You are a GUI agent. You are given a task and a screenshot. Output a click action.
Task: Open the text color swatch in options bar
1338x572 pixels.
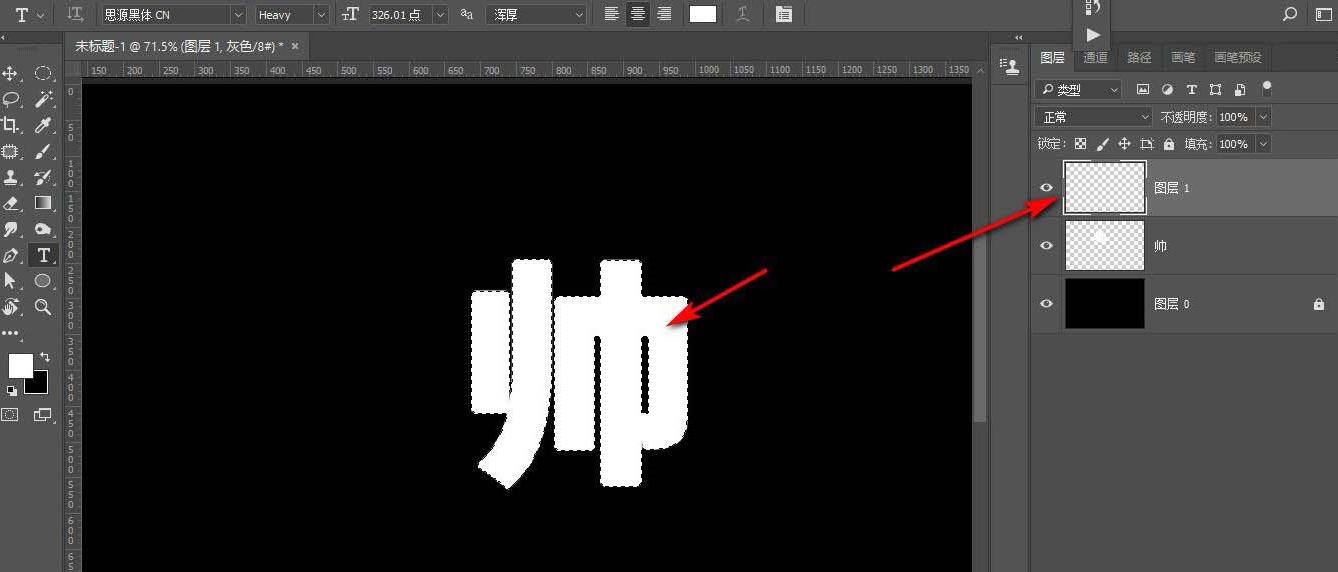tap(703, 14)
